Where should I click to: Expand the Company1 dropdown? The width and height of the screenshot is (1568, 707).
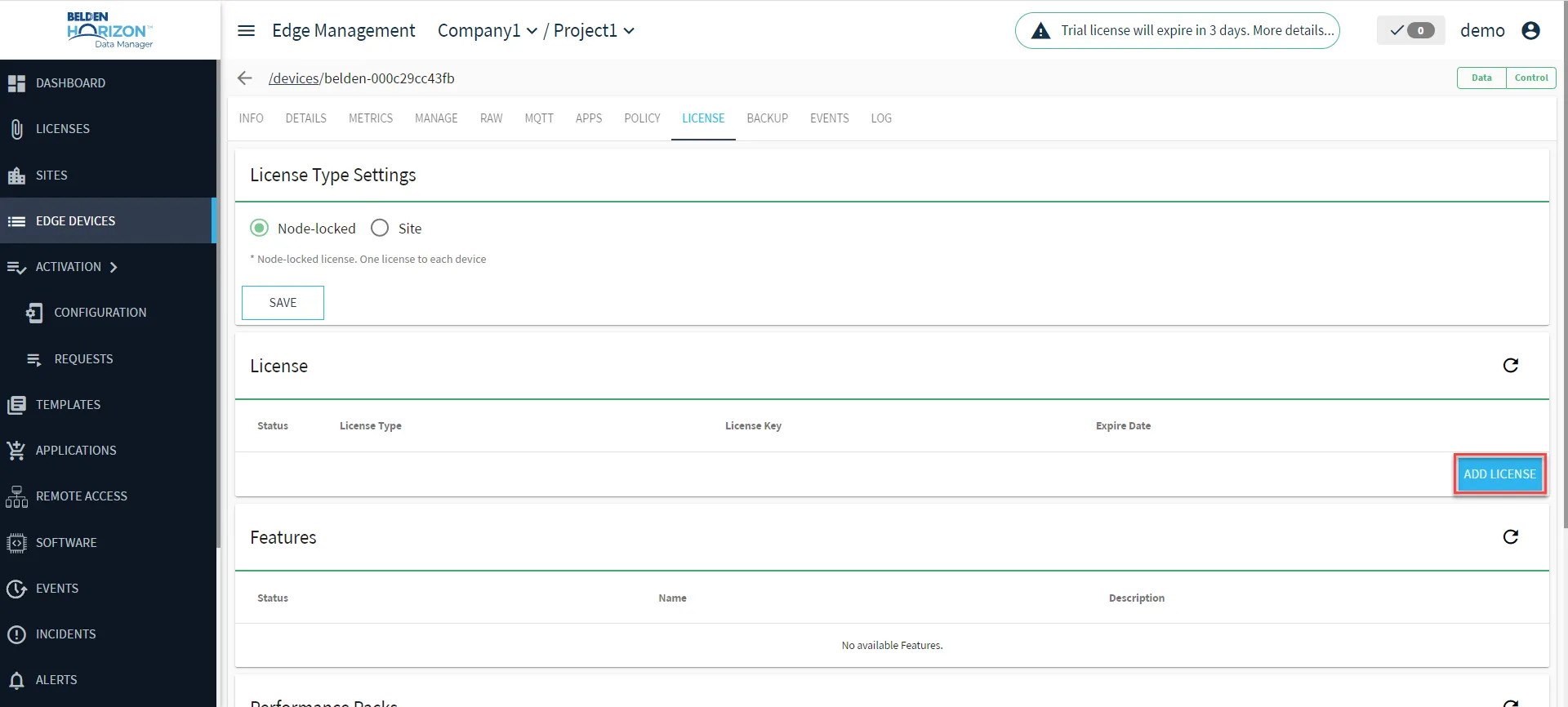pyautogui.click(x=488, y=31)
